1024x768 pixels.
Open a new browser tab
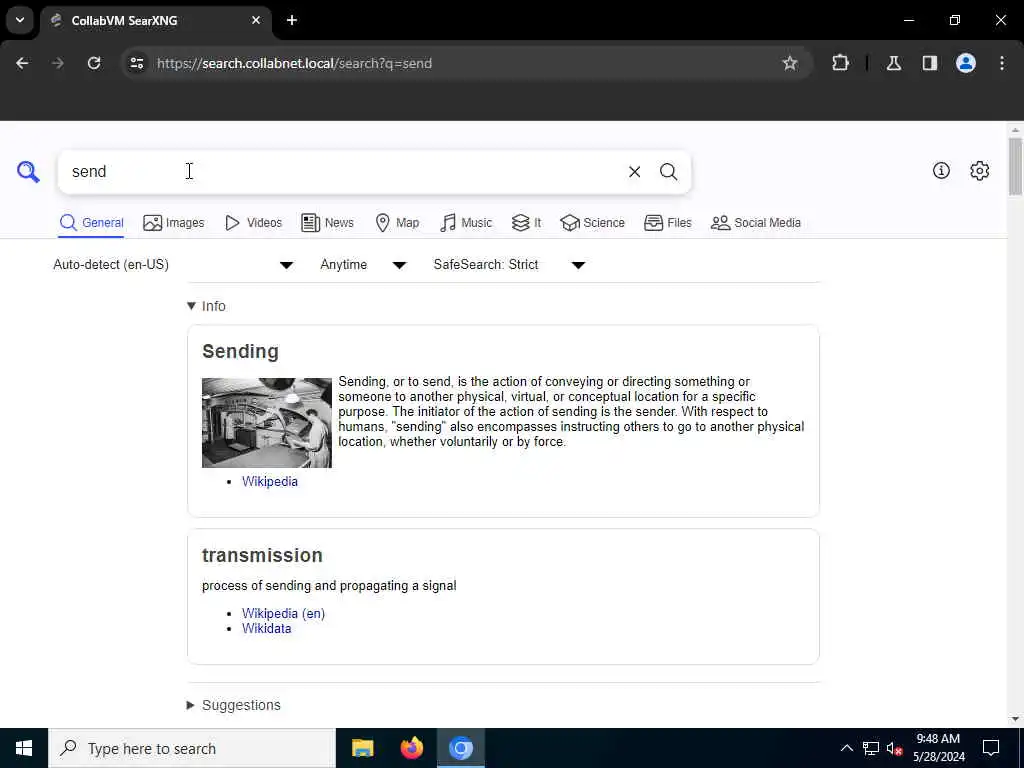[x=292, y=20]
